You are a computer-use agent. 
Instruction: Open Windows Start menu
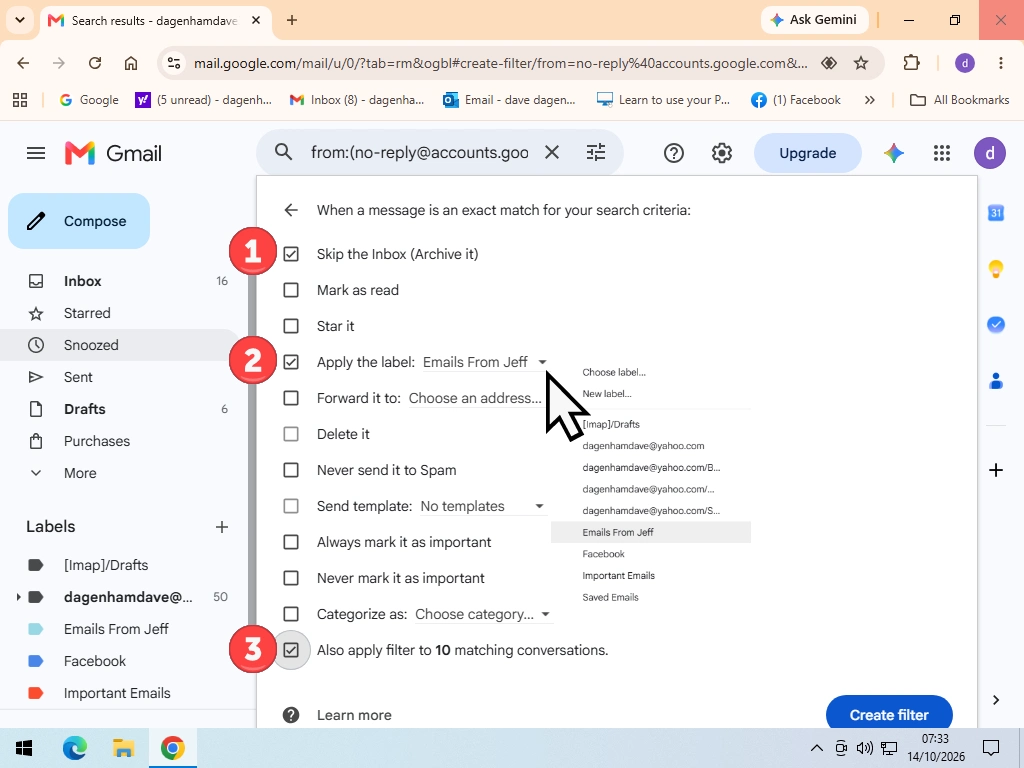[24, 748]
